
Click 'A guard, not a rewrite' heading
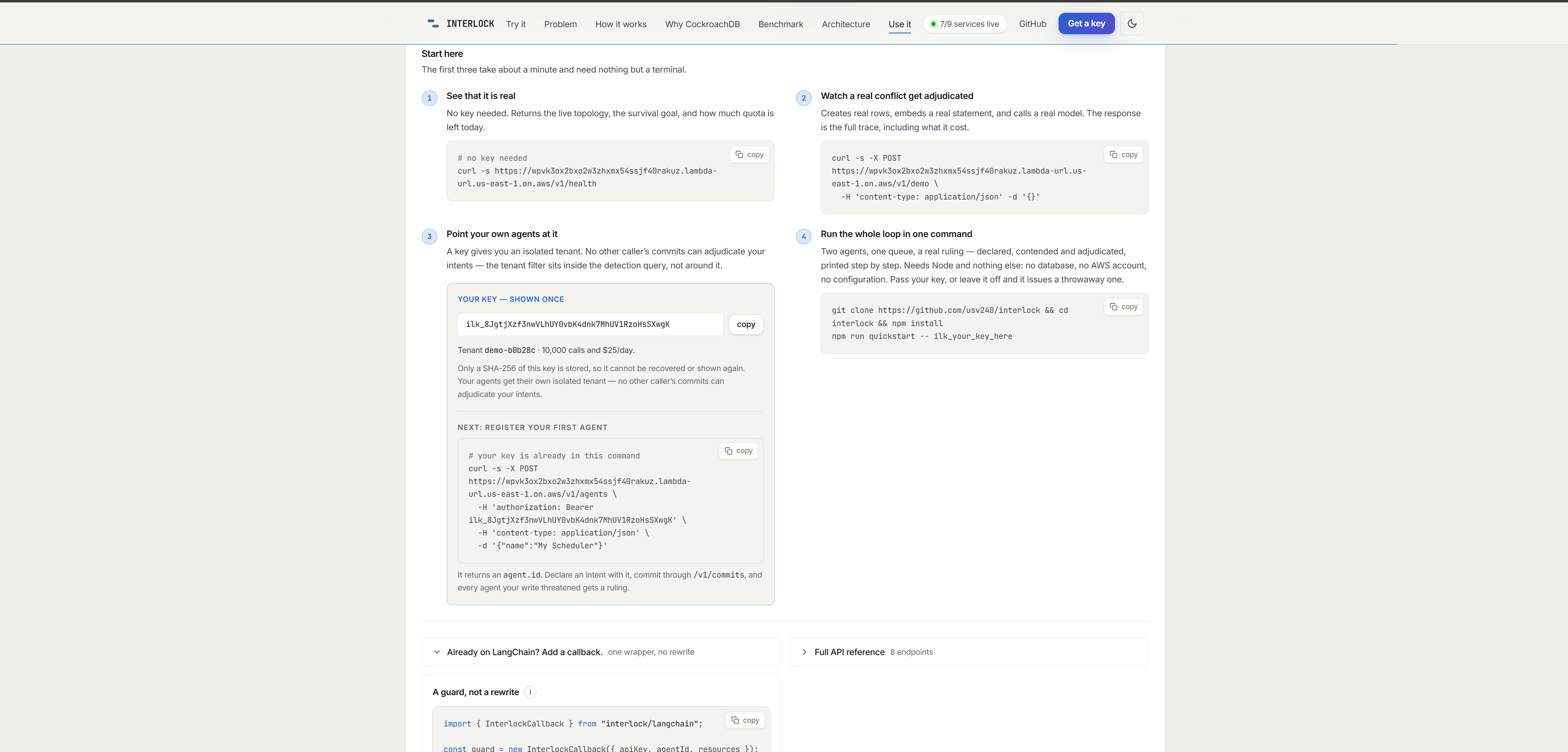(475, 692)
